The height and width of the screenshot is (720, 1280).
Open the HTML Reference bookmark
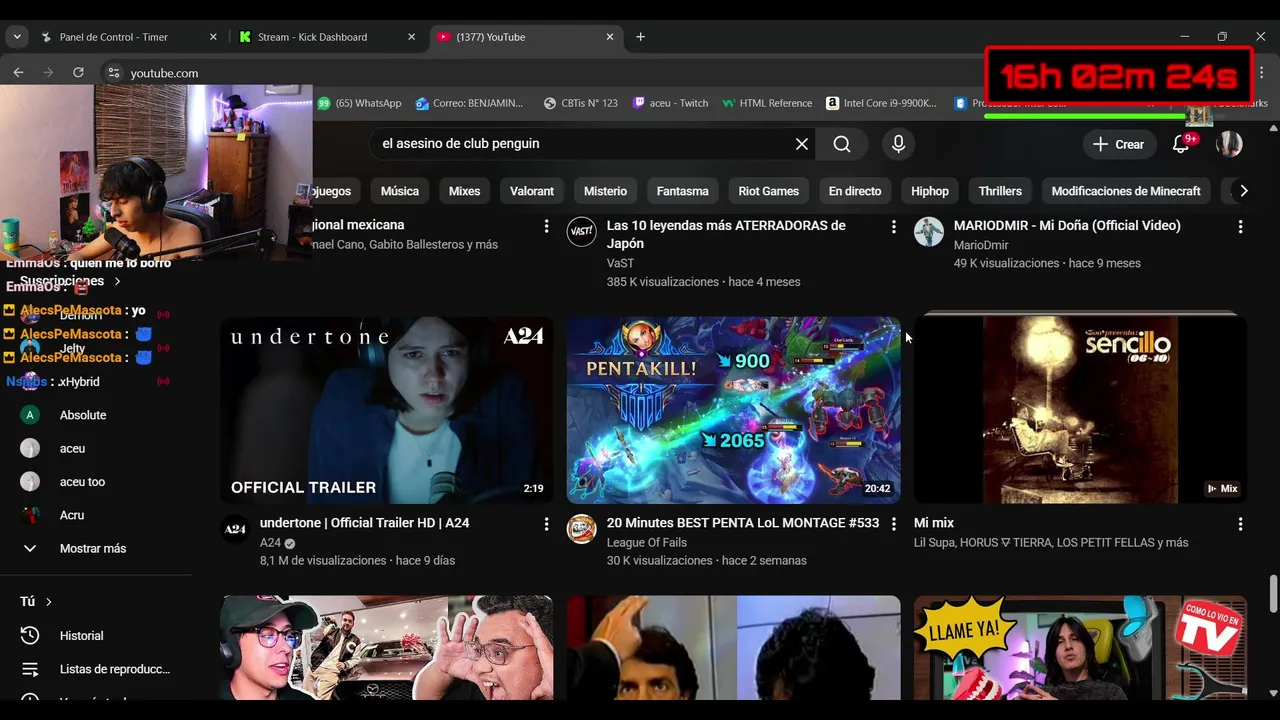767,103
